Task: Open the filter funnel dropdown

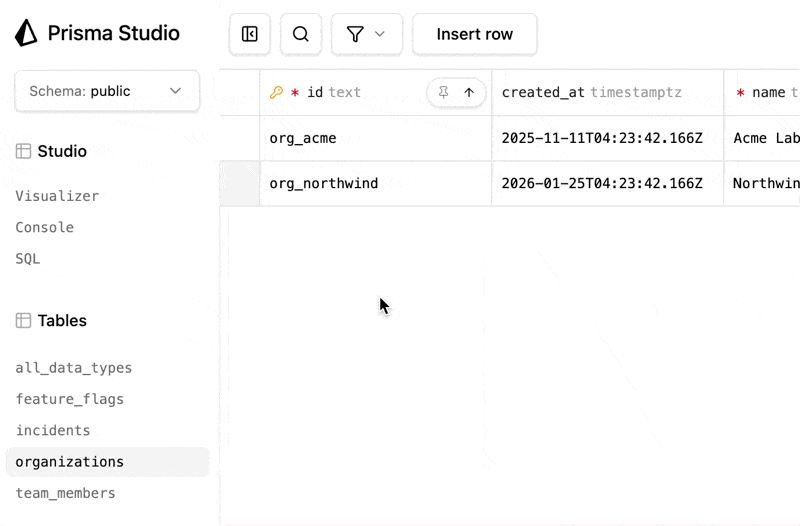Action: point(366,34)
